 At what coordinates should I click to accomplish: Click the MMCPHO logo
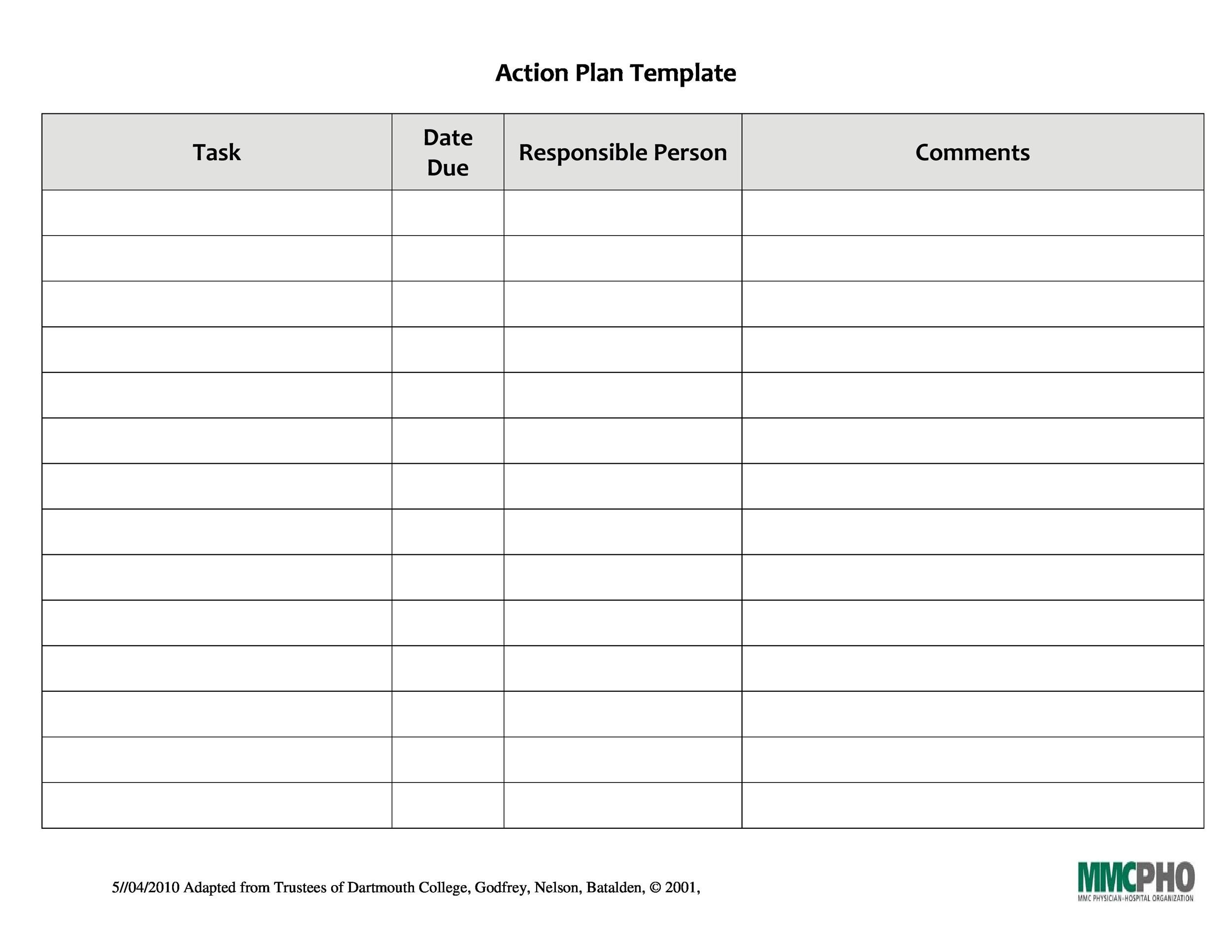coord(1135,877)
